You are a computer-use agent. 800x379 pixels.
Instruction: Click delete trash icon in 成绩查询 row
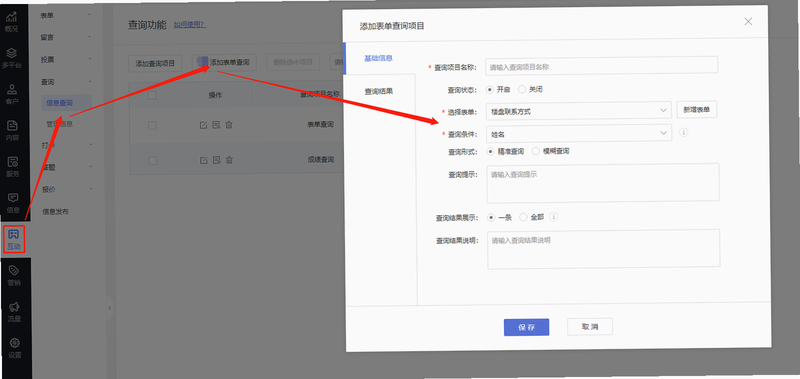229,160
